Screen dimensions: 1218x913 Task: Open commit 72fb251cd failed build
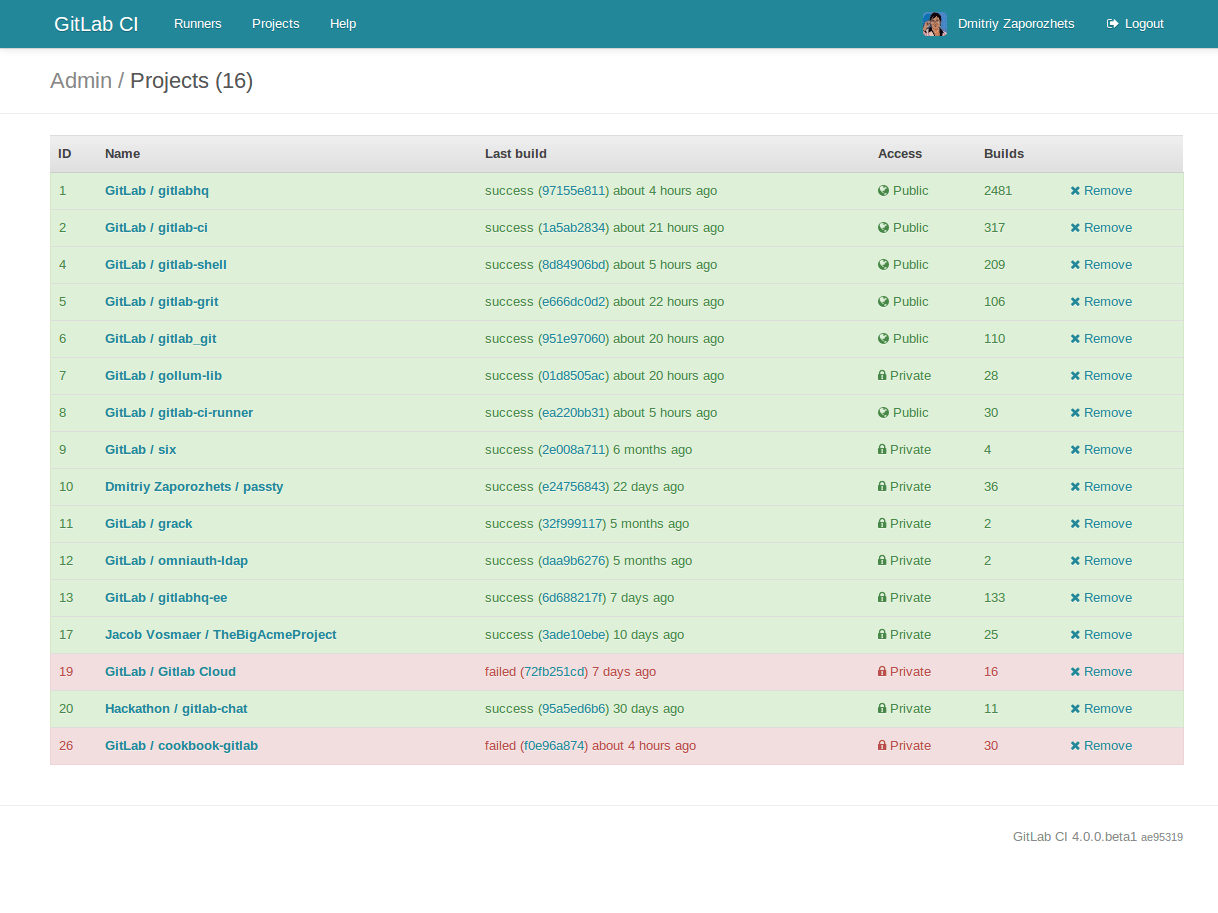tap(554, 672)
